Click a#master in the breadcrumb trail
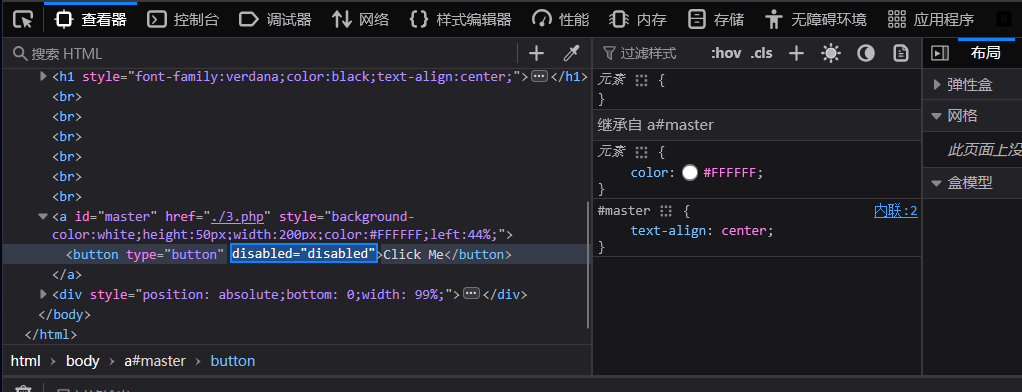 click(155, 361)
